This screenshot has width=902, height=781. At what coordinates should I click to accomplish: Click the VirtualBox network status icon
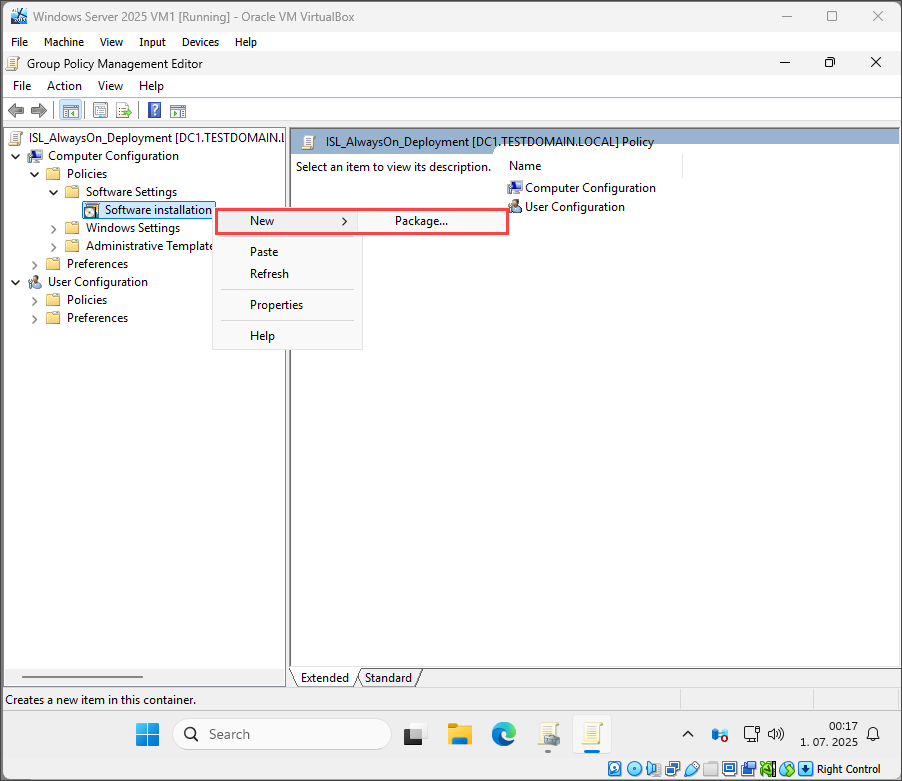672,768
